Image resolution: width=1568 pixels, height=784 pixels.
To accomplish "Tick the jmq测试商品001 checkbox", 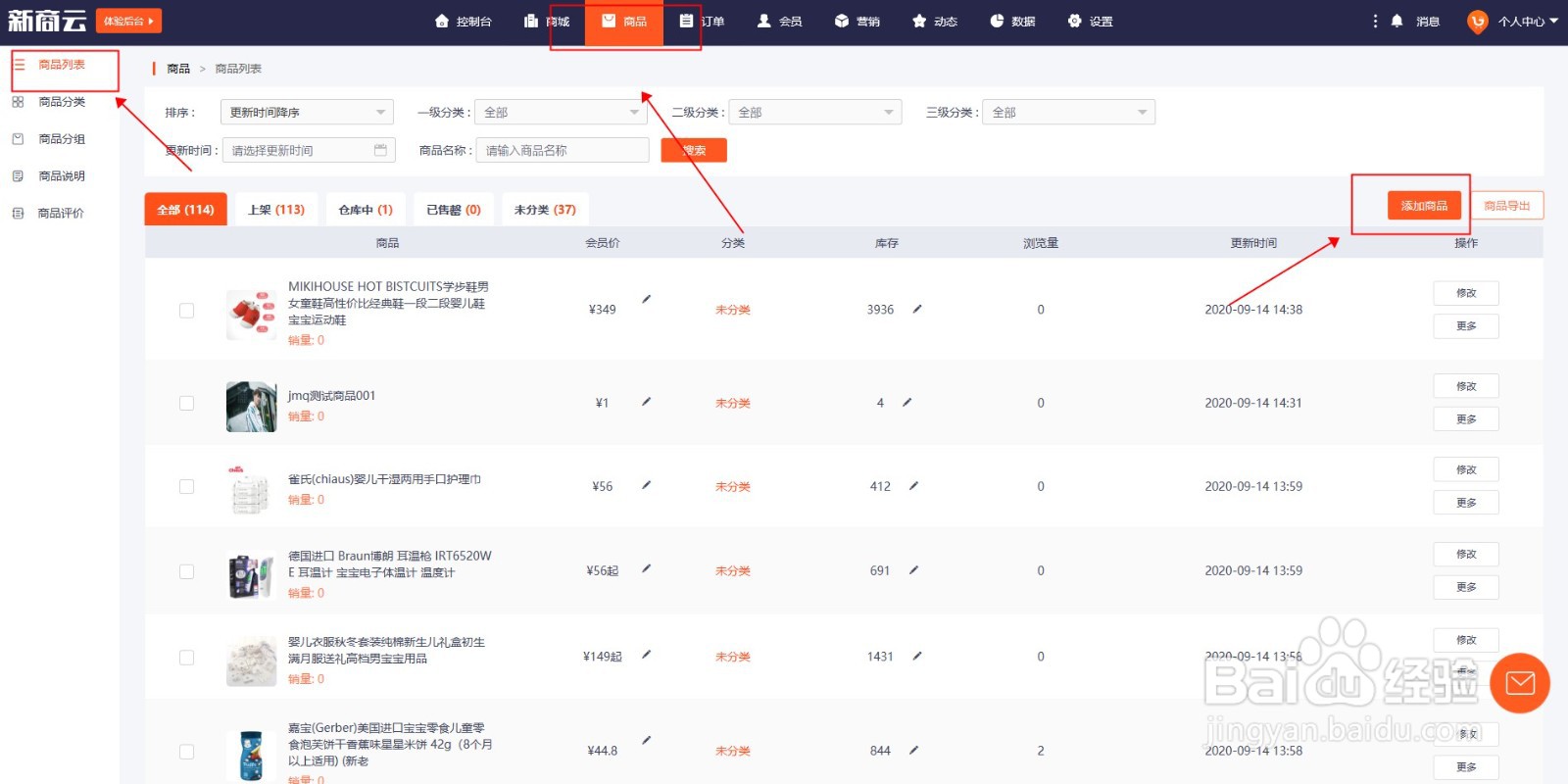I will tap(186, 403).
